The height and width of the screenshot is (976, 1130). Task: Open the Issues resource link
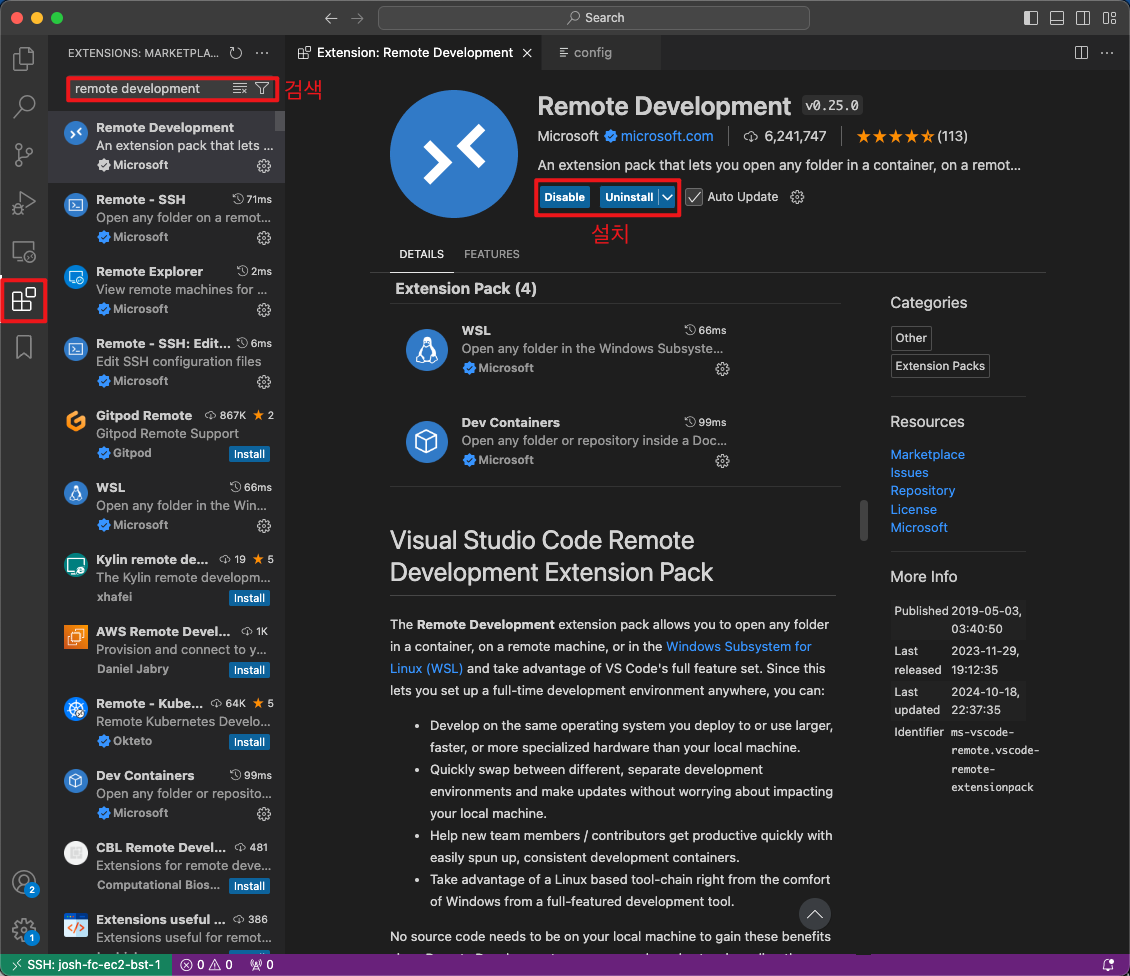click(x=909, y=473)
